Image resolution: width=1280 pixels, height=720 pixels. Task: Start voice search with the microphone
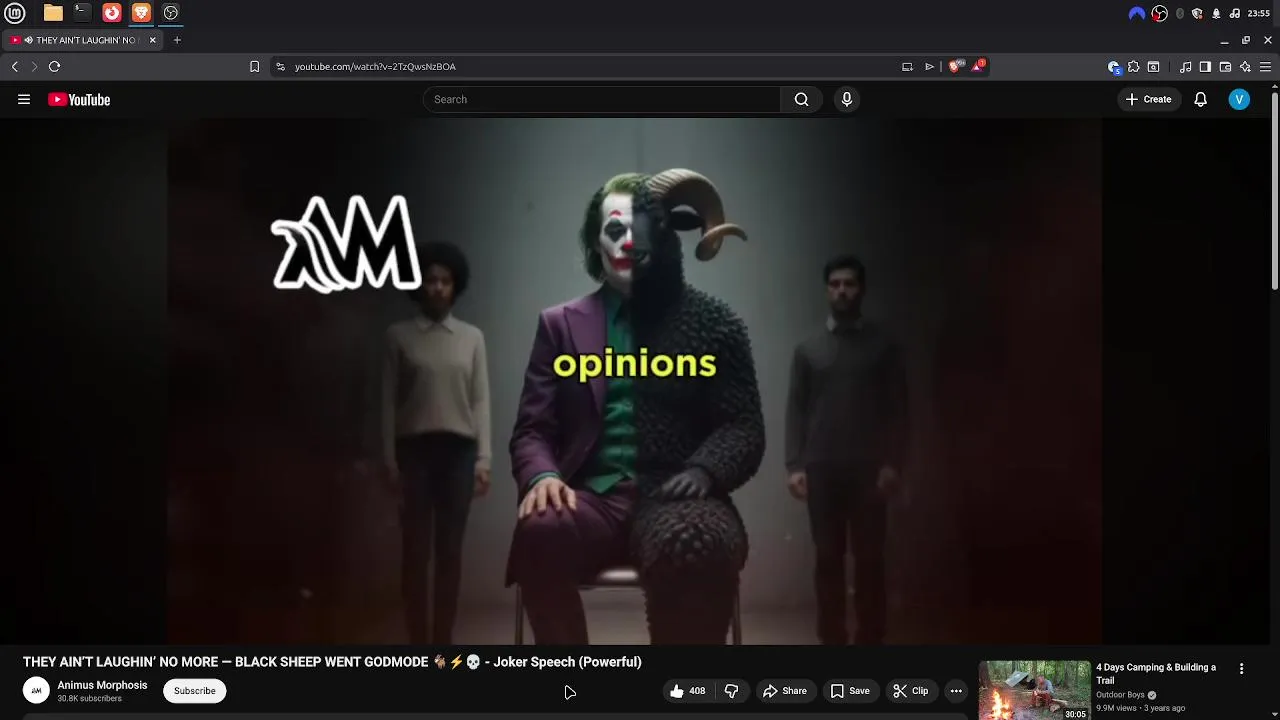pyautogui.click(x=847, y=99)
